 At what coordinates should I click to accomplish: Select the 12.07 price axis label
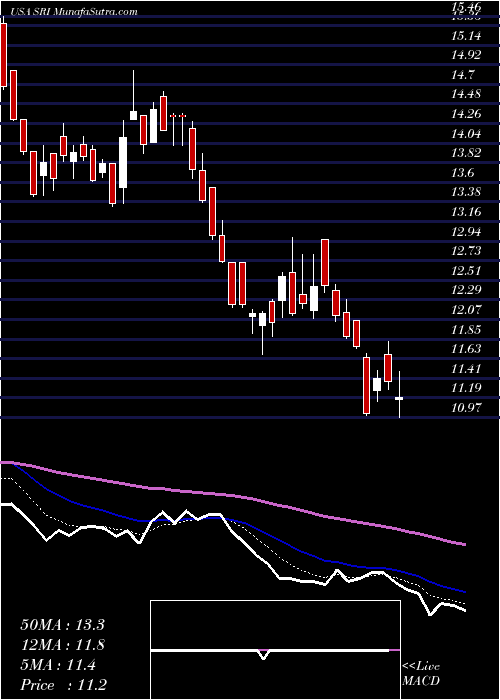click(x=467, y=309)
